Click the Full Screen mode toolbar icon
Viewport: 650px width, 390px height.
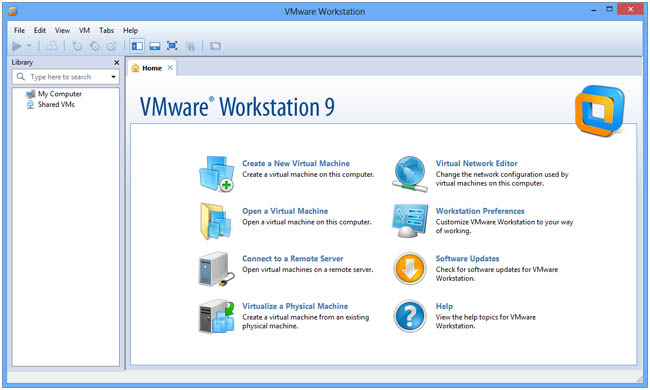(172, 46)
